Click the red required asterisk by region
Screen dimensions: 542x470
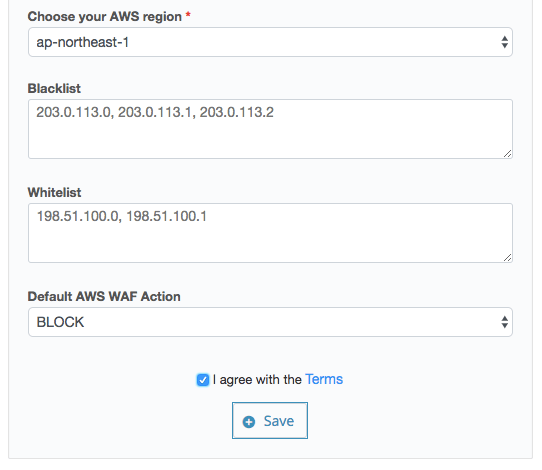(x=188, y=15)
